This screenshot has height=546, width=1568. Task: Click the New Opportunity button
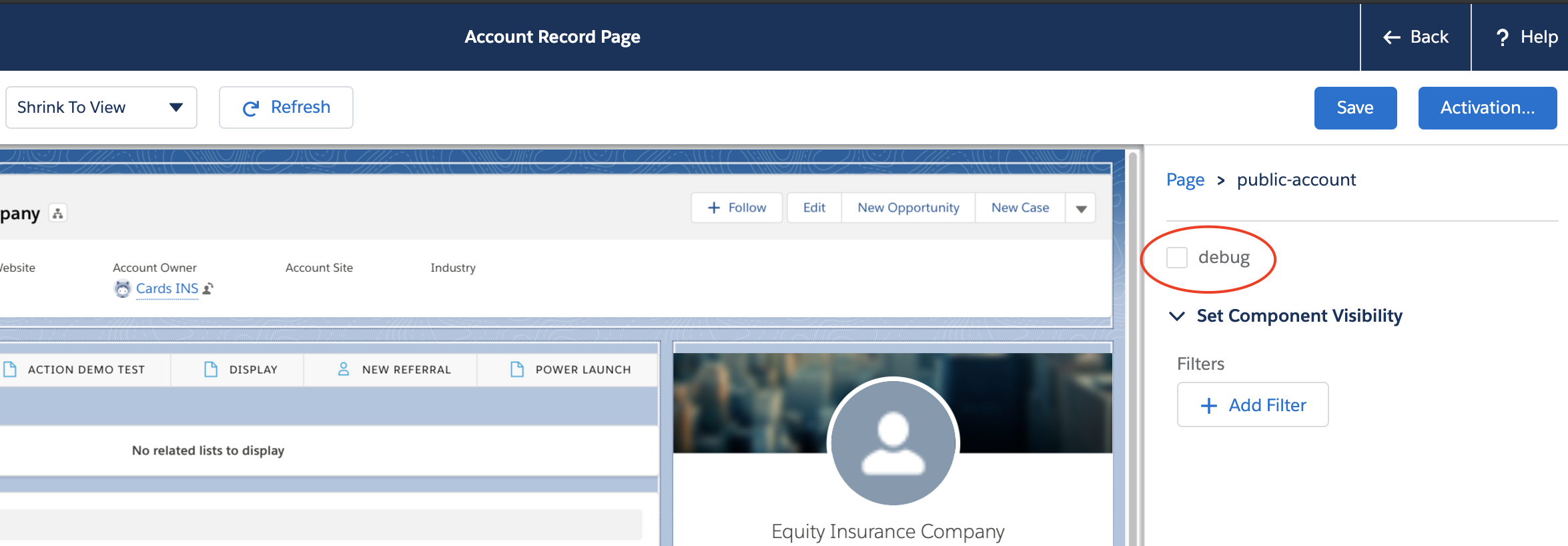coord(908,208)
